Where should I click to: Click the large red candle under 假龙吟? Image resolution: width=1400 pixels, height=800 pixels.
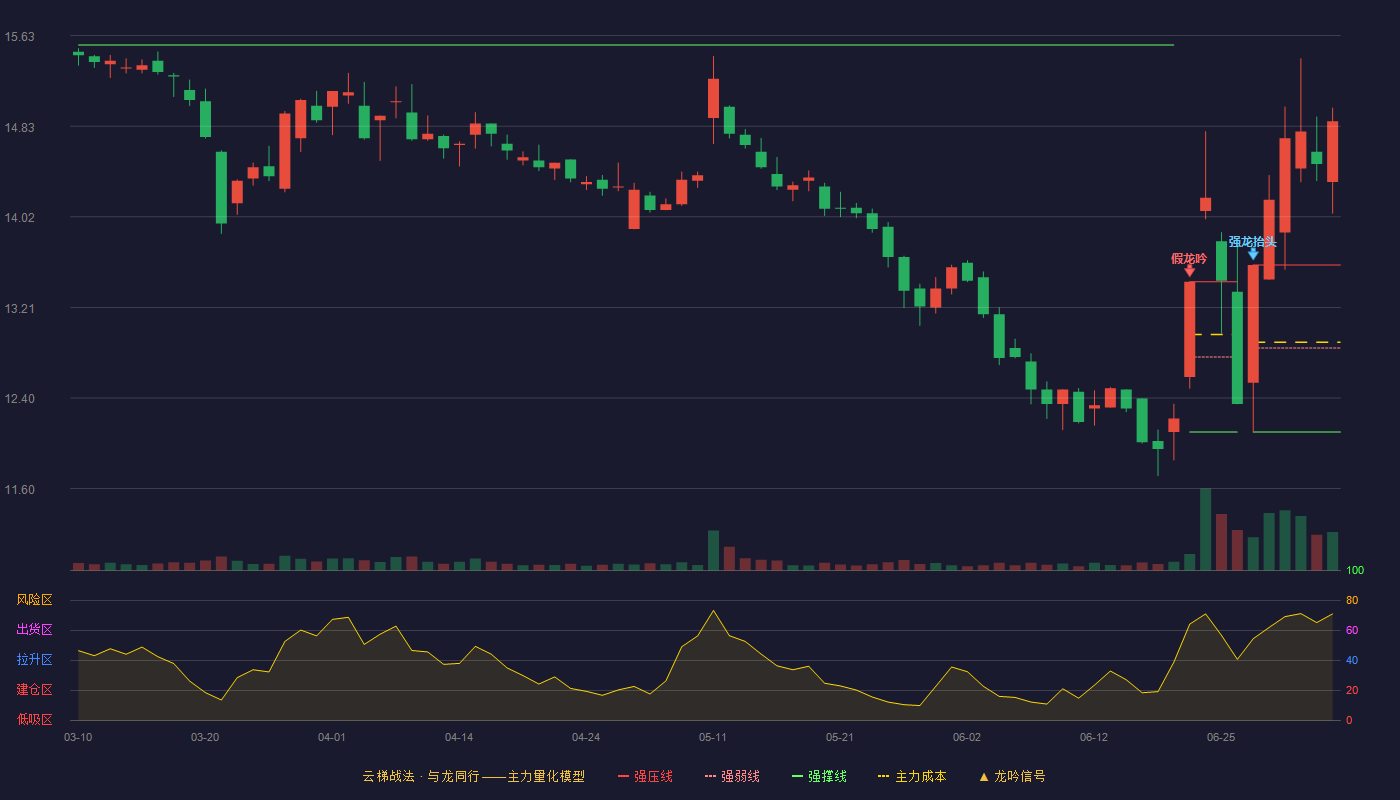click(x=1190, y=329)
